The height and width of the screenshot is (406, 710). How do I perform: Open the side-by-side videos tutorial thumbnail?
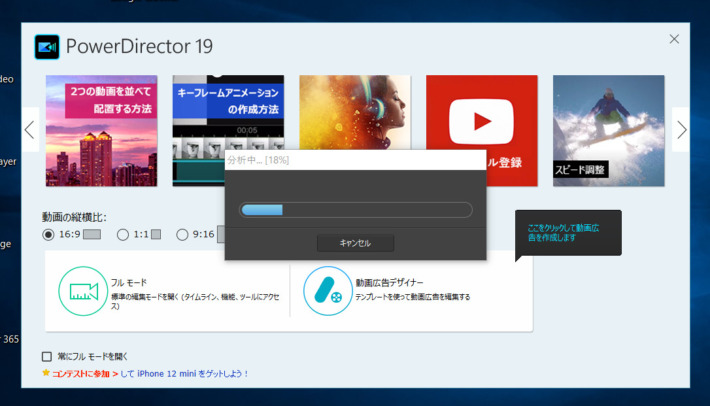(x=101, y=130)
